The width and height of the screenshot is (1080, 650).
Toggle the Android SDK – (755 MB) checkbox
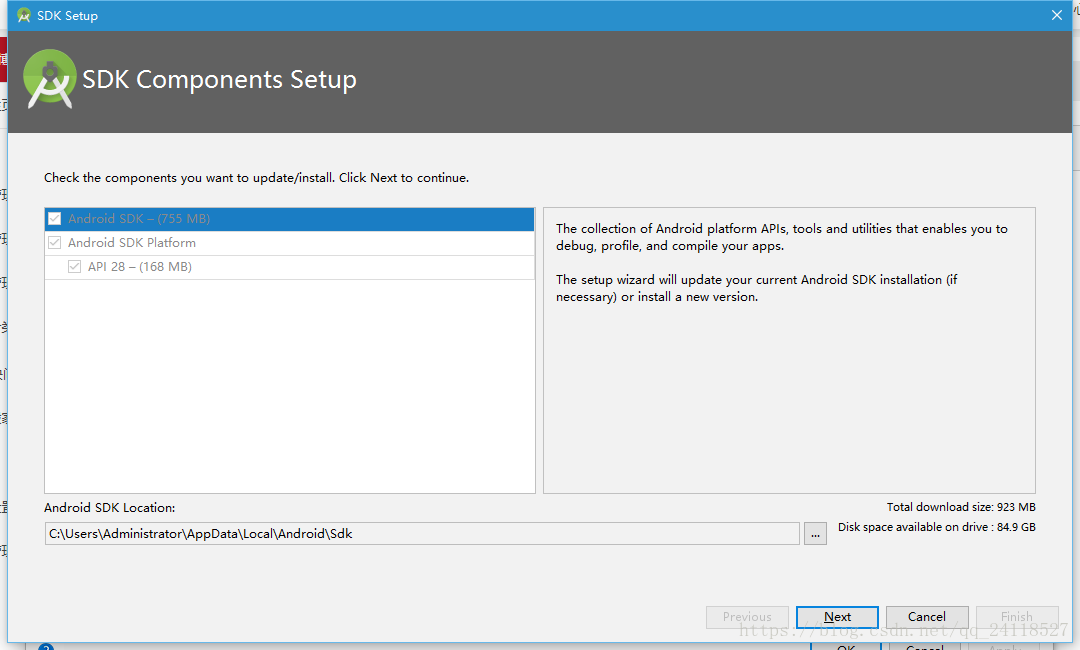click(x=54, y=219)
